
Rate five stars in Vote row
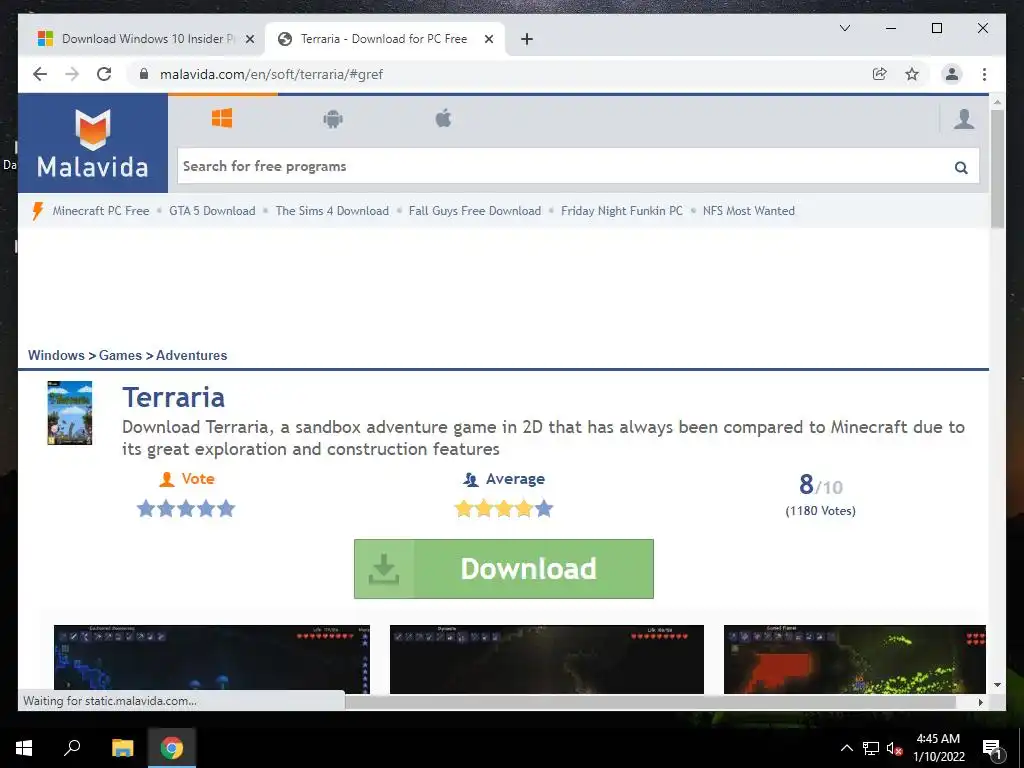[x=226, y=508]
